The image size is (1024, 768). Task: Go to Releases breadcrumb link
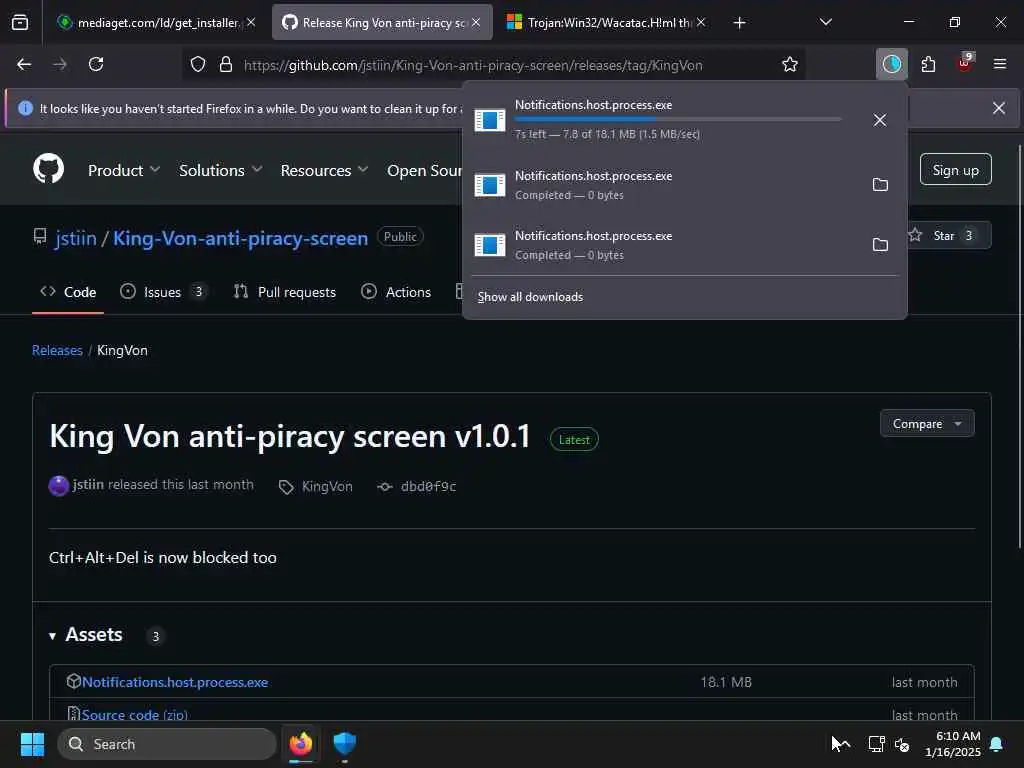[57, 351]
